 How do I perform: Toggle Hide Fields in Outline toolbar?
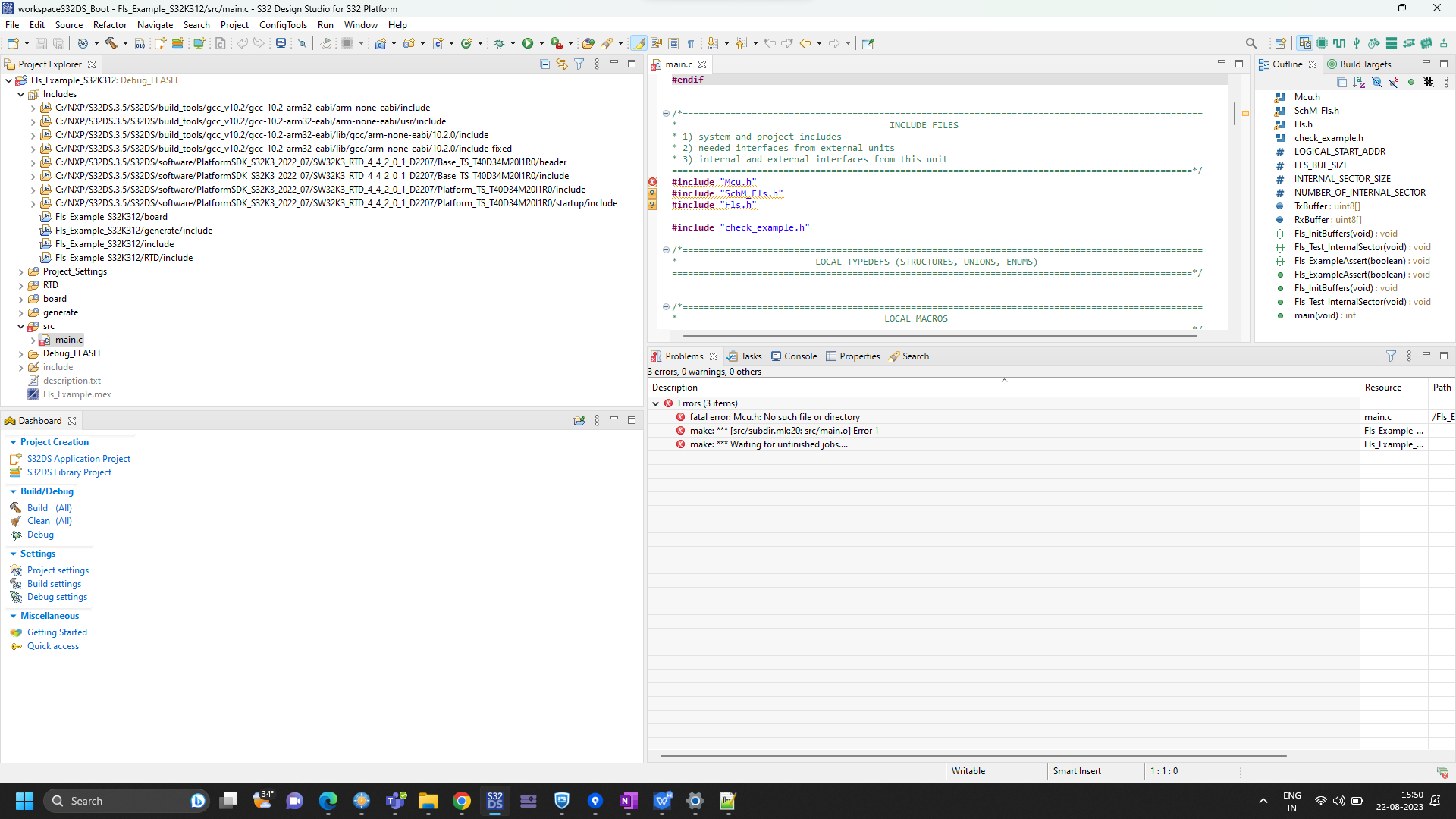coord(1376,82)
